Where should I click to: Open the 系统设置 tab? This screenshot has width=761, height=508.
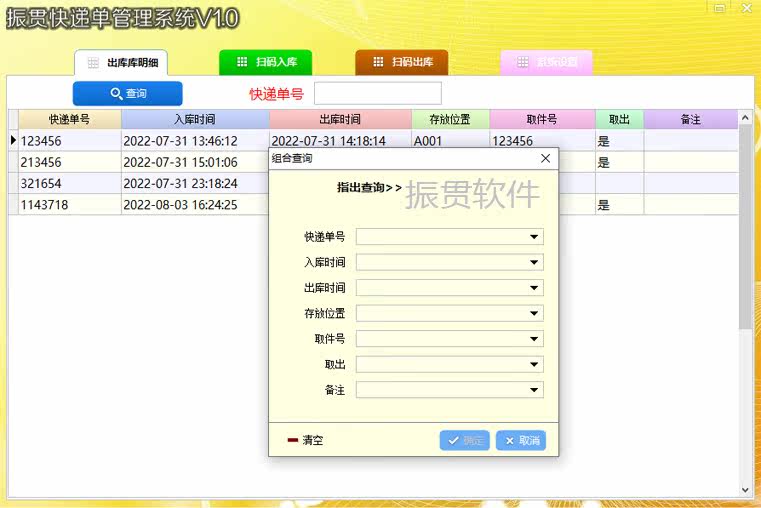pos(546,62)
